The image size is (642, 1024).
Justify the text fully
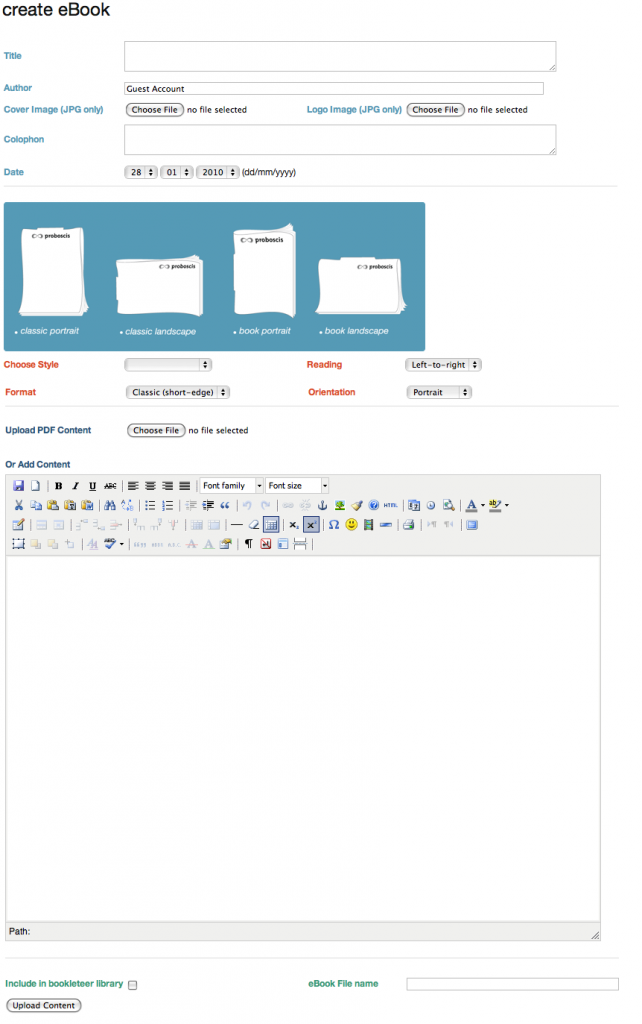point(185,486)
